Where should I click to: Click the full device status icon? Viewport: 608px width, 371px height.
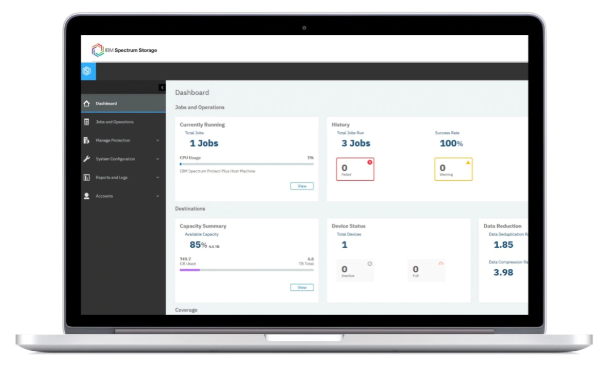pyautogui.click(x=441, y=264)
